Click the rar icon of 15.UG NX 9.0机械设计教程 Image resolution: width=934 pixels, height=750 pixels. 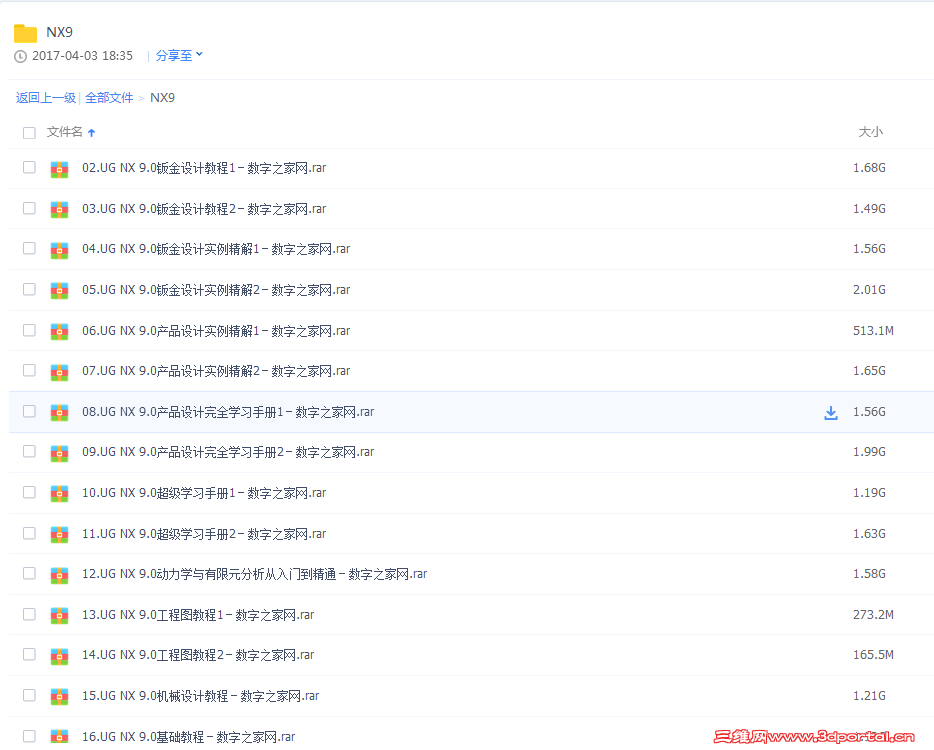[x=59, y=697]
